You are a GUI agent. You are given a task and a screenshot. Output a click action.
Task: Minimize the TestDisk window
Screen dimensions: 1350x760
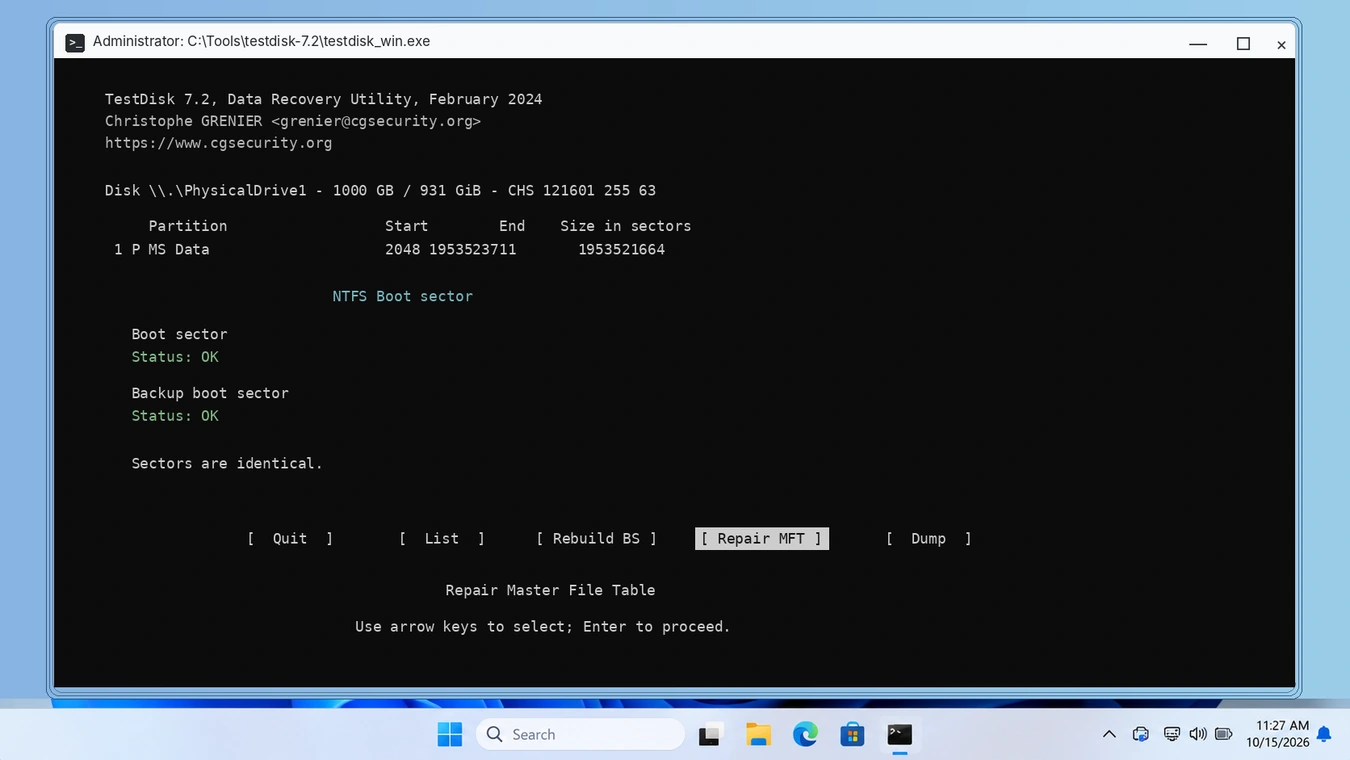pos(1199,43)
